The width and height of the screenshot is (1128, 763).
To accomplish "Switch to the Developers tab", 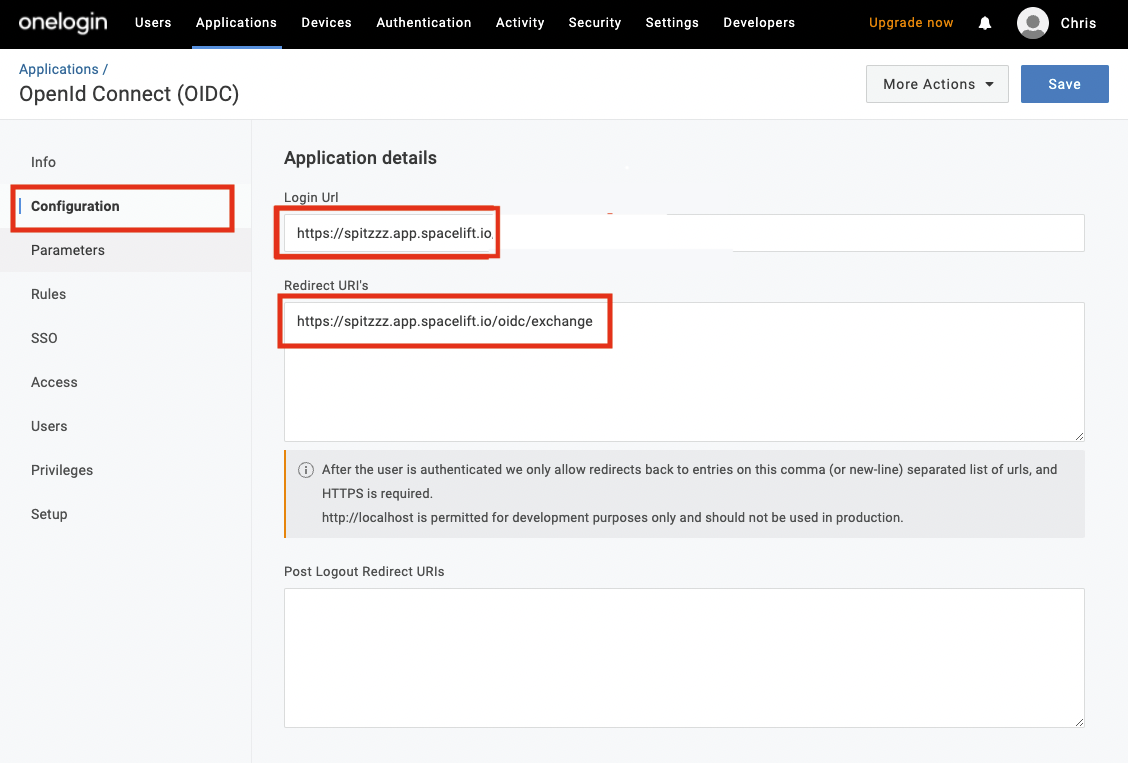I will click(x=758, y=22).
